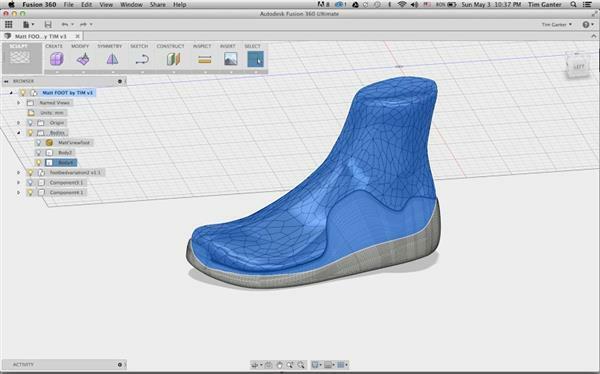This screenshot has width=600, height=374.
Task: Click the Symmetry mirror icon
Action: [x=112, y=59]
